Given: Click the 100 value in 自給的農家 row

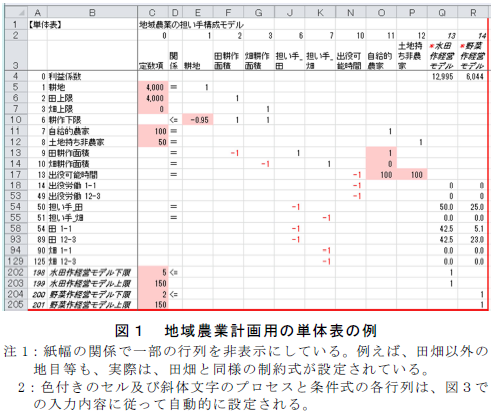Looking at the screenshot, I should pyautogui.click(x=153, y=131).
